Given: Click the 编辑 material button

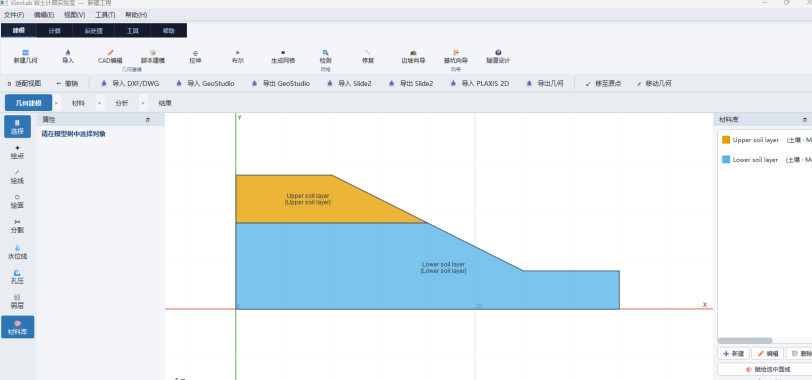Looking at the screenshot, I should [x=767, y=354].
